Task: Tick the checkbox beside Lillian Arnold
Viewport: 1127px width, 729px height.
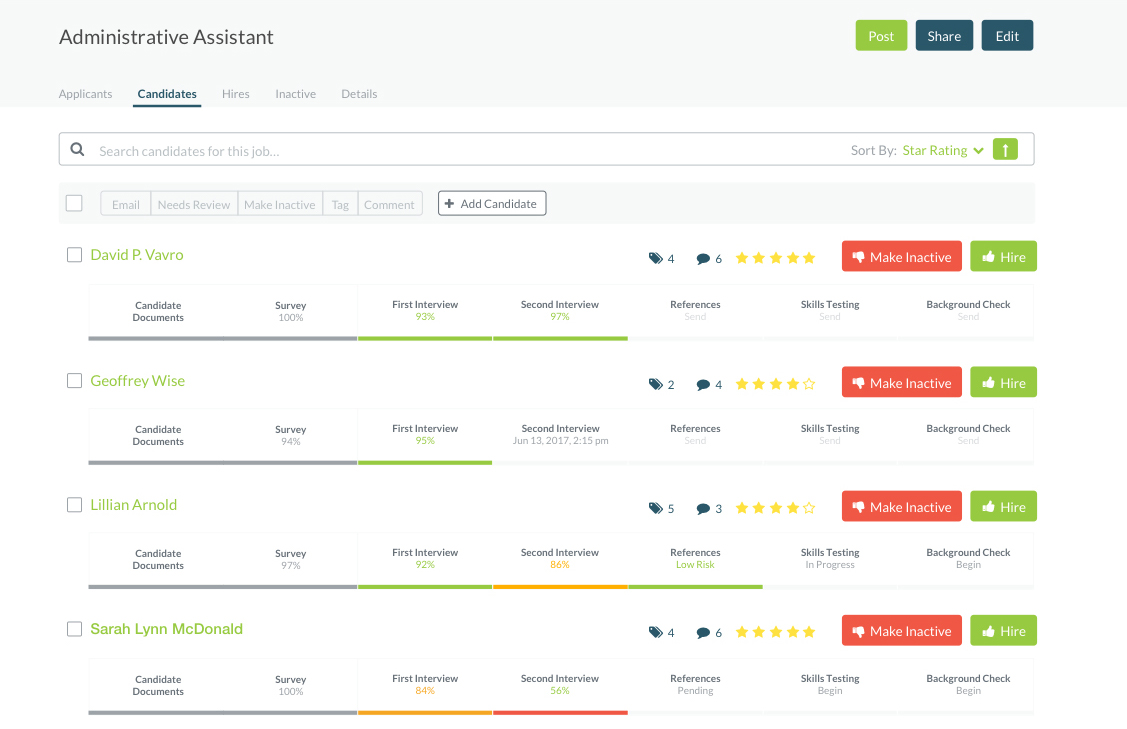Action: (x=74, y=505)
